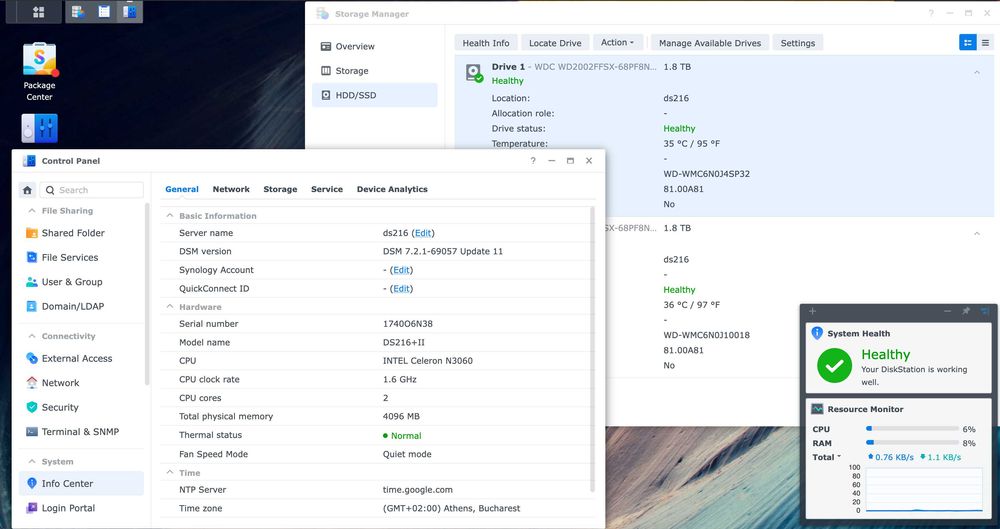Switch to Storage Manager via its taskbar icon
This screenshot has height=529, width=1000.
[x=78, y=11]
